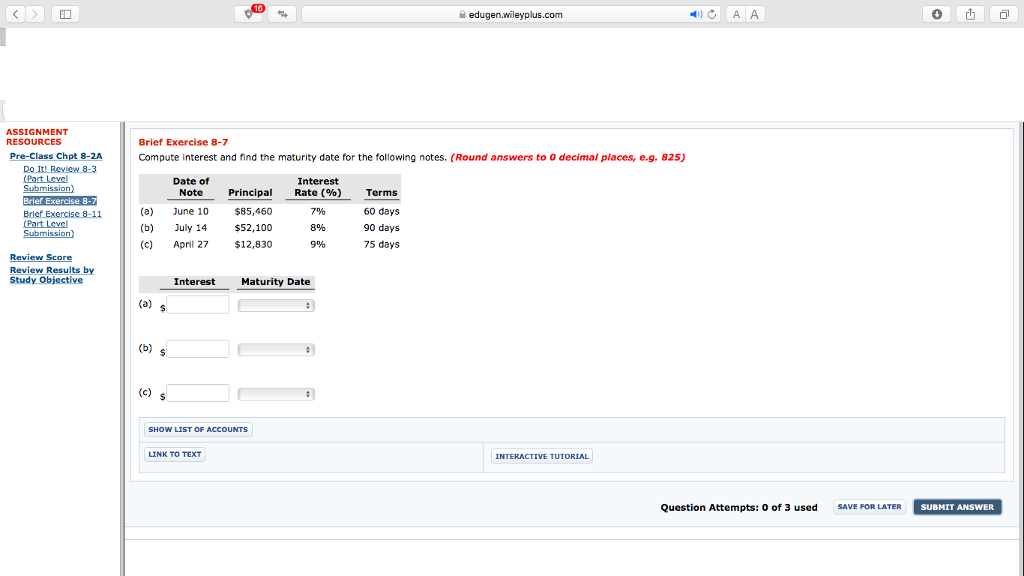
Task: Go back with Safari back arrow
Action: click(x=16, y=14)
